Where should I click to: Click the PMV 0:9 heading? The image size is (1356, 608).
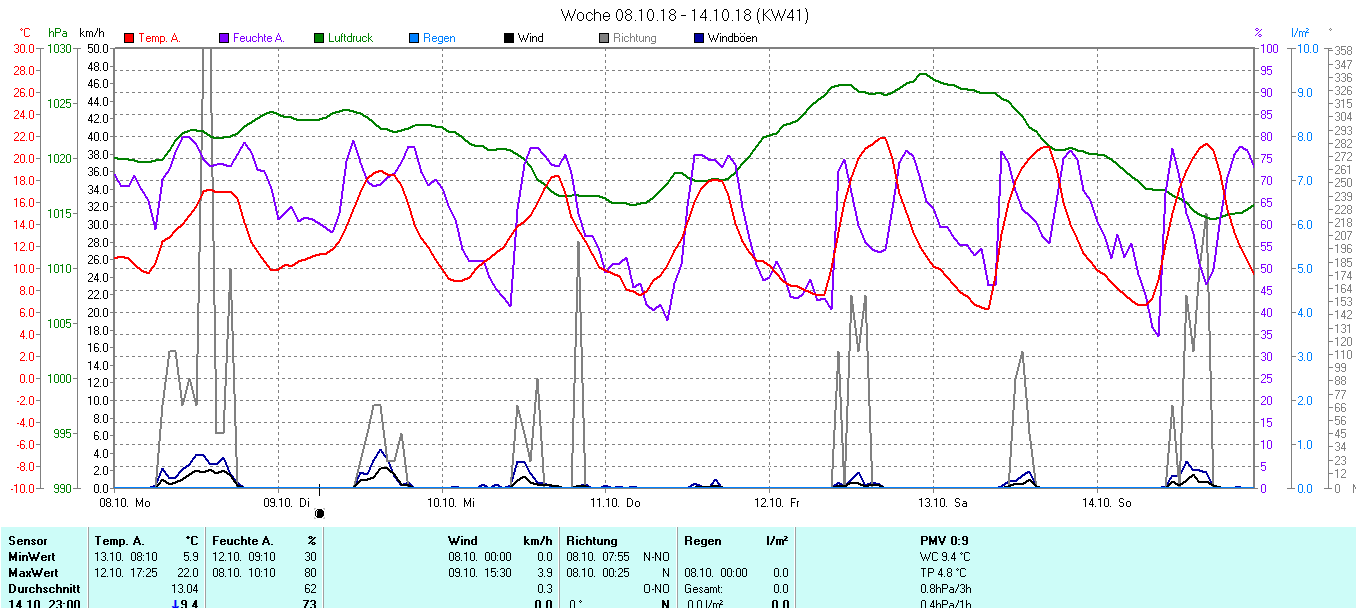coord(944,541)
